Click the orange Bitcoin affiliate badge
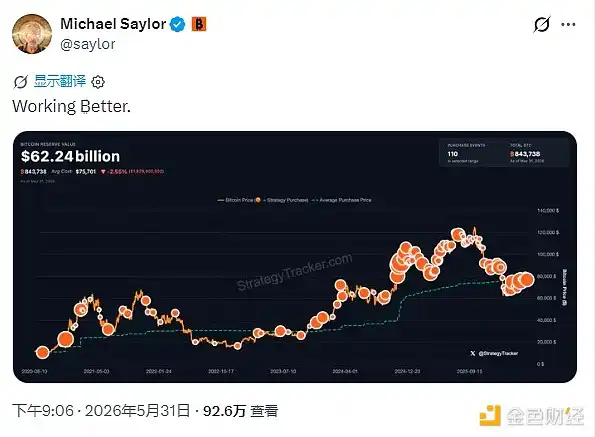 (198, 24)
